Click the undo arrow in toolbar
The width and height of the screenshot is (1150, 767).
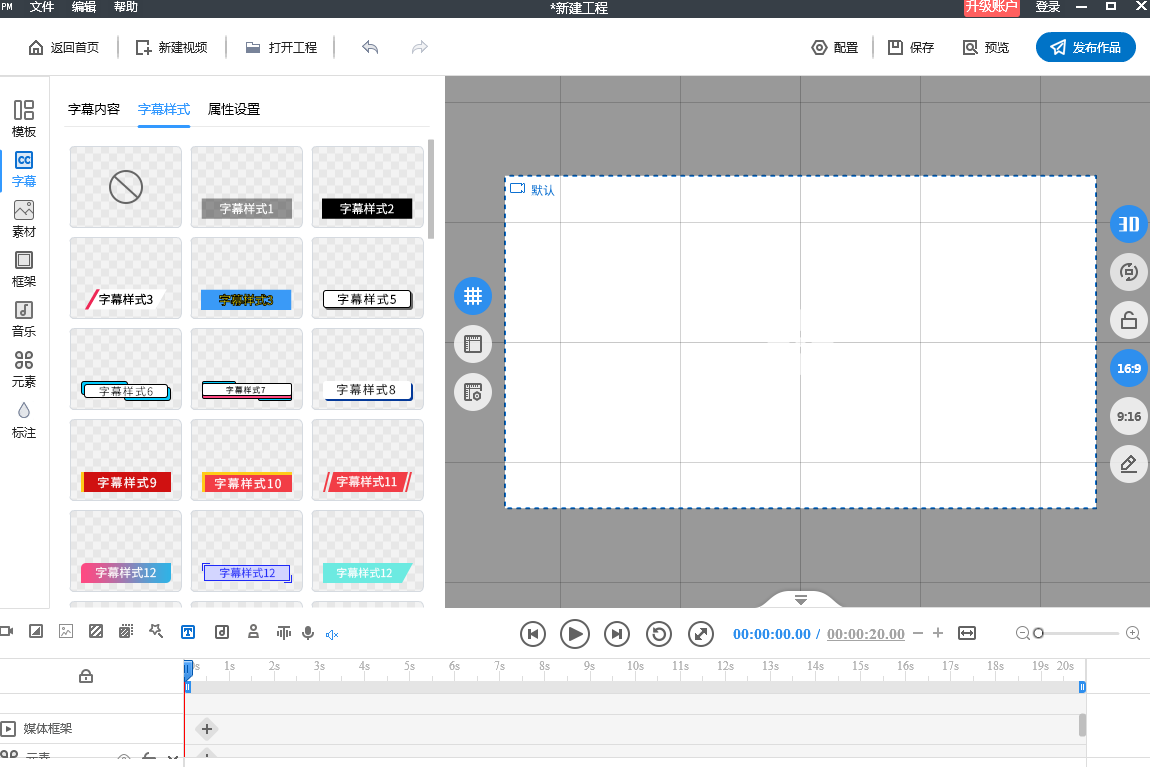(370, 48)
